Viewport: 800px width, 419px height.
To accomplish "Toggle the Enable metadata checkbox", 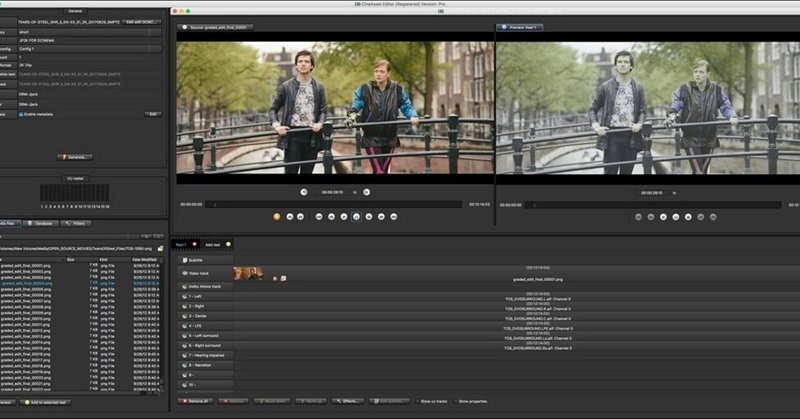I will 21,114.
